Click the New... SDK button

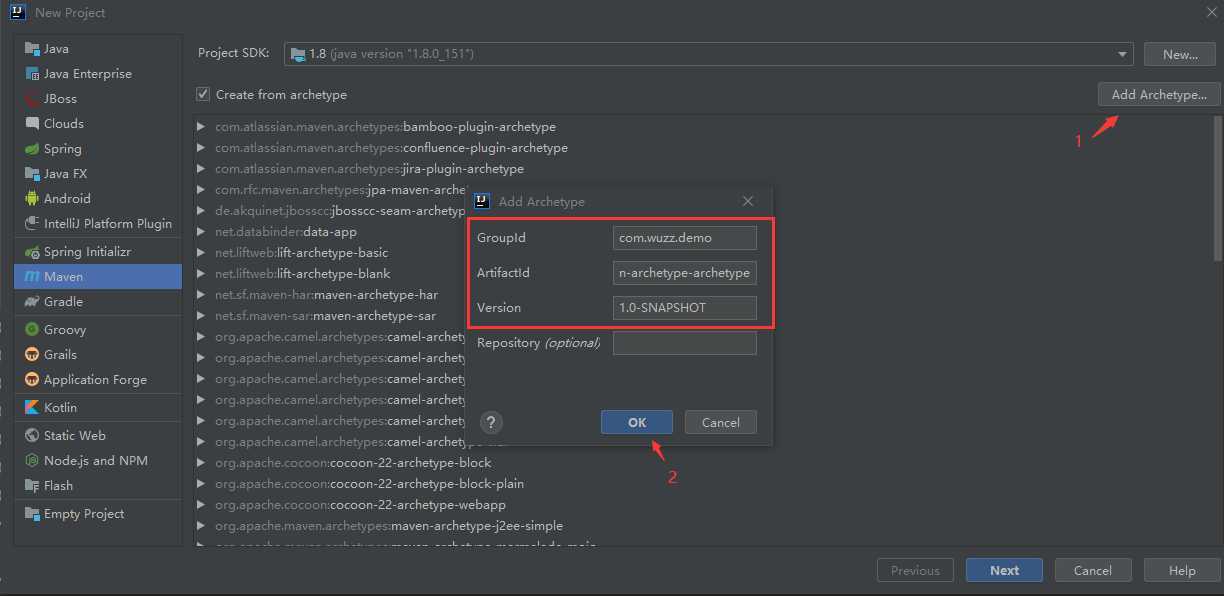click(1181, 54)
